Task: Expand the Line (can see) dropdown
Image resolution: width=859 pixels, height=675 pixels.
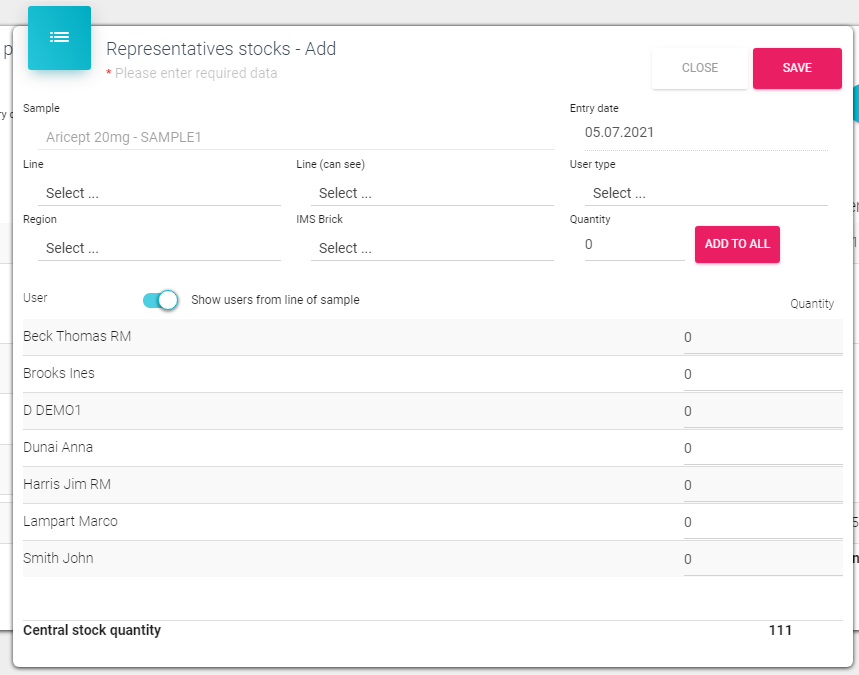Action: click(x=432, y=193)
